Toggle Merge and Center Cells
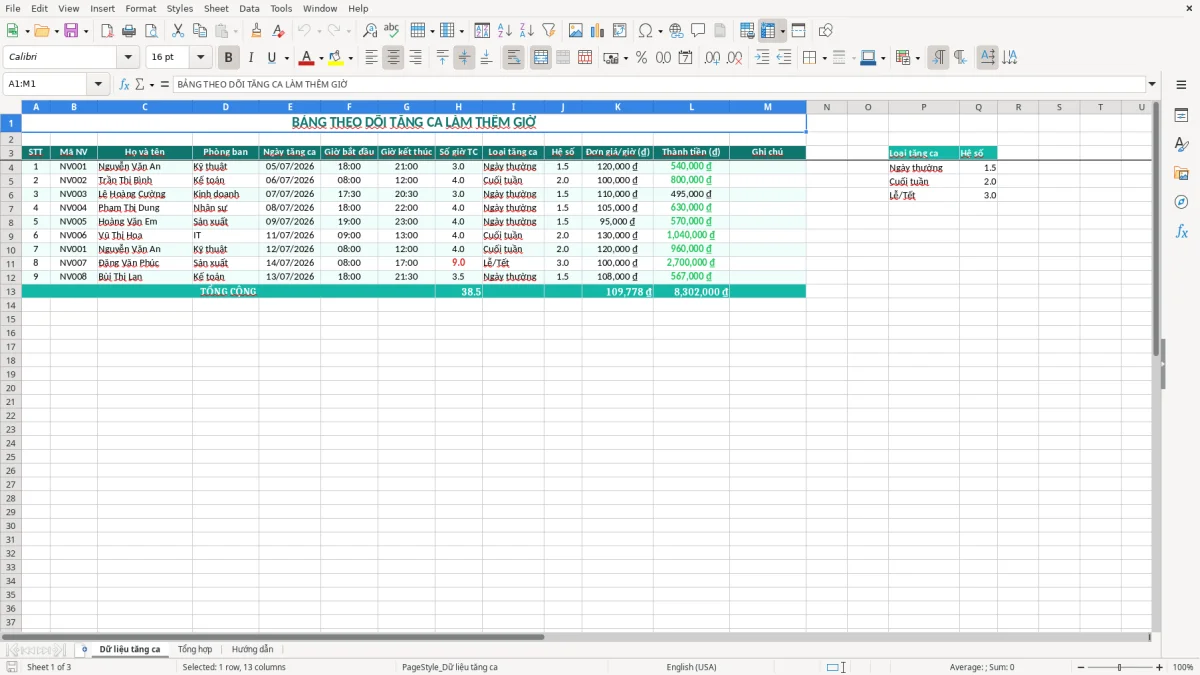1200x675 pixels. (541, 58)
